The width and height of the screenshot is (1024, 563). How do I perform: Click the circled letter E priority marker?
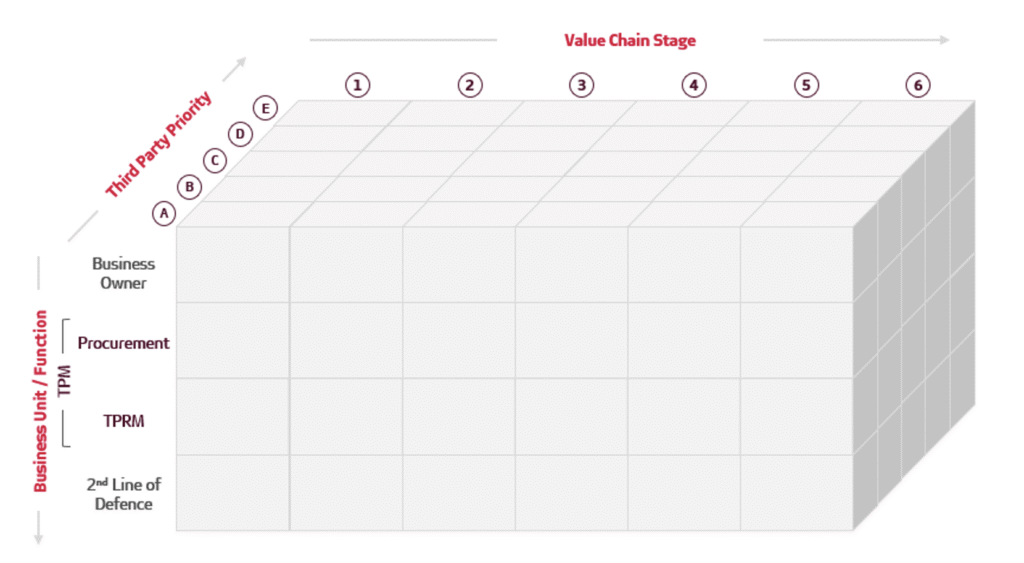tap(265, 108)
